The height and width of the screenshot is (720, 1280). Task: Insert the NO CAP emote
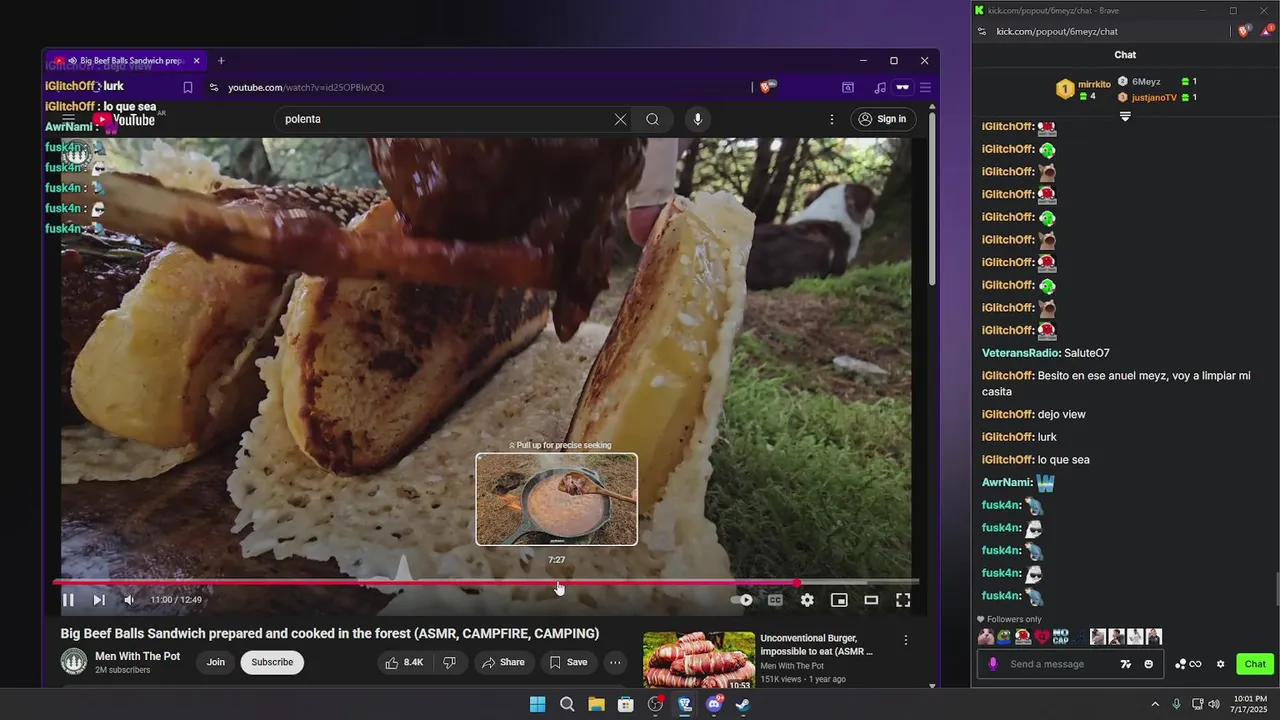[1060, 637]
